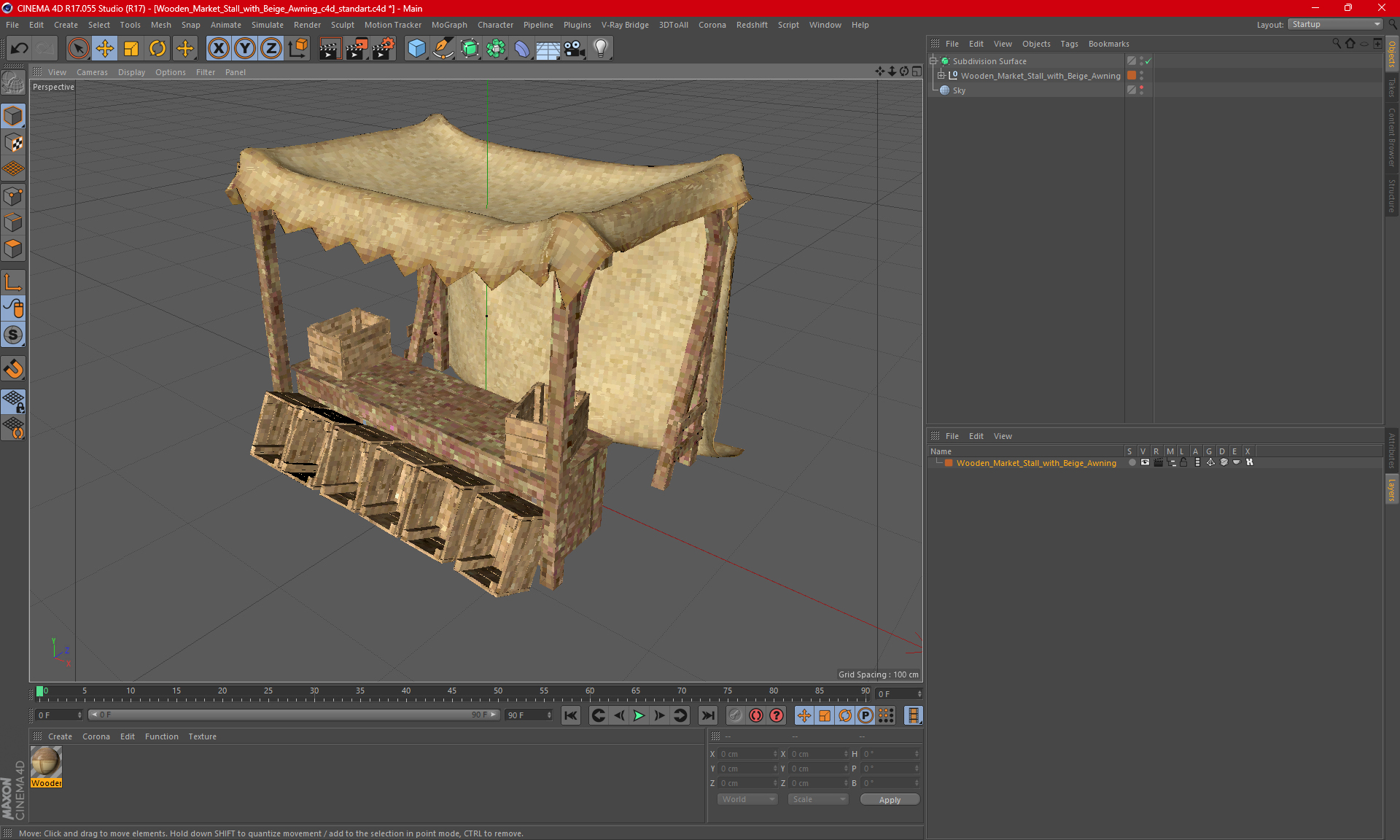Open the Content Browser side tab
The height and width of the screenshot is (840, 1400).
click(x=1391, y=137)
